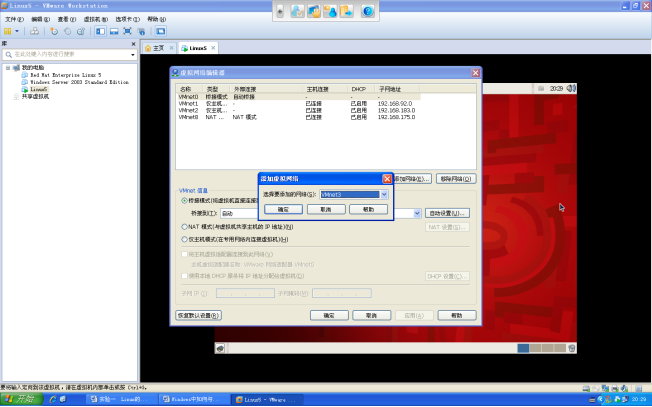Click 确定 at the network editor bottom
This screenshot has width=652, height=407.
pos(329,315)
